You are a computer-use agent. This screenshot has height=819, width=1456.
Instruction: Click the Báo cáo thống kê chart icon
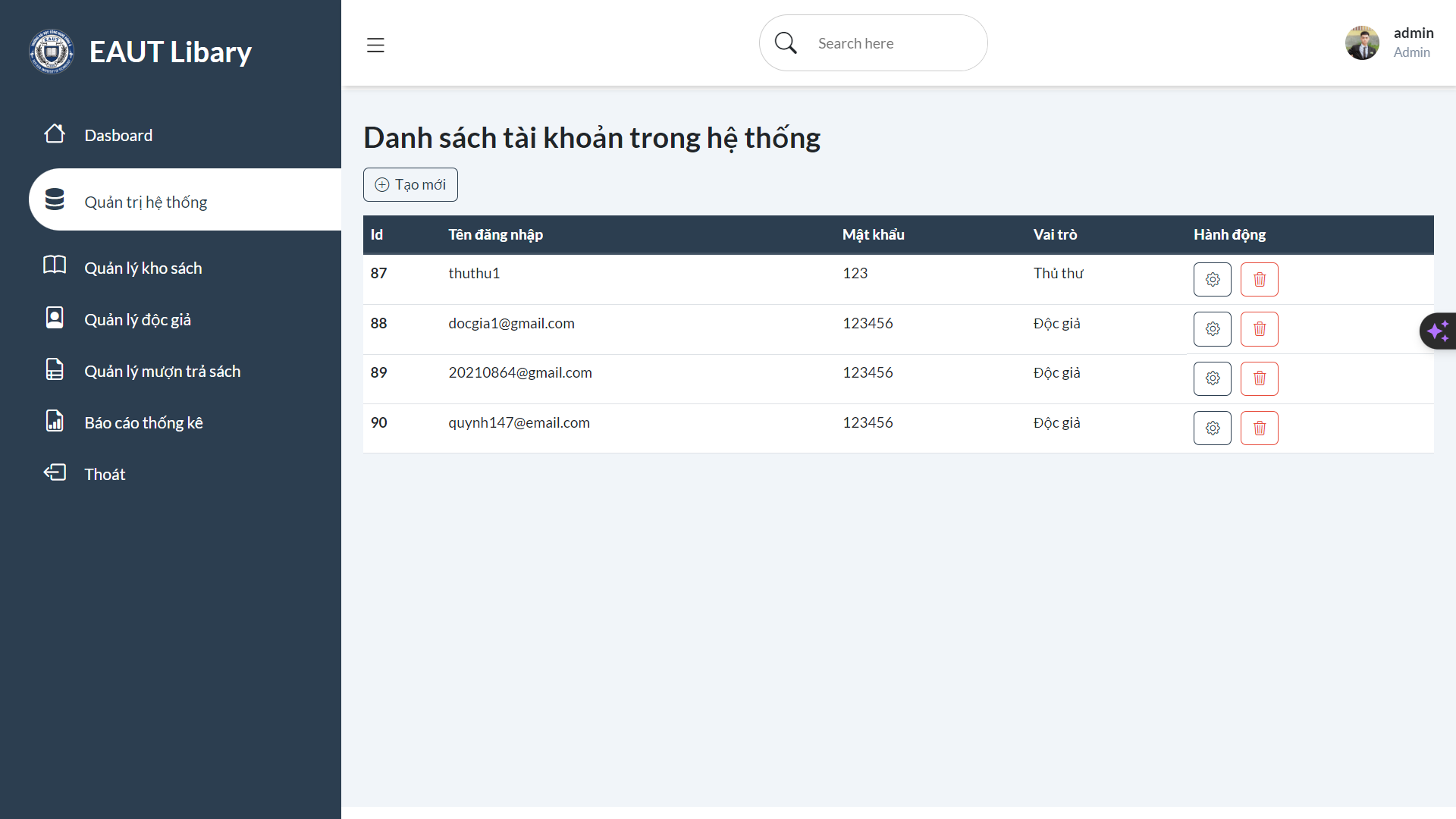click(x=55, y=420)
